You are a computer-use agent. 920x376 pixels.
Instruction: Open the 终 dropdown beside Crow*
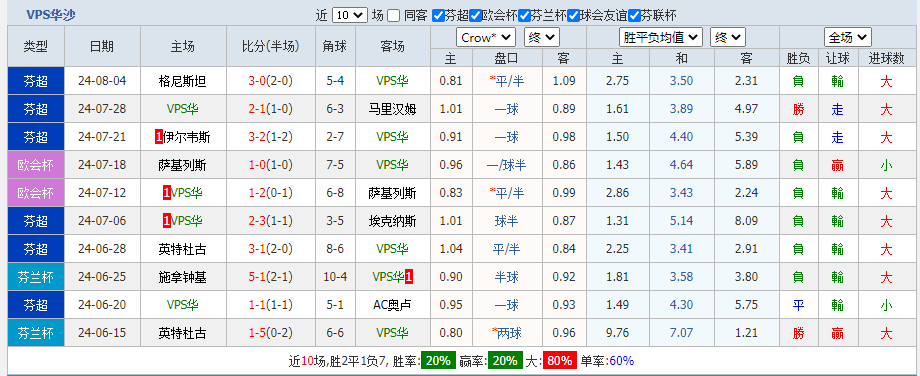pos(542,38)
